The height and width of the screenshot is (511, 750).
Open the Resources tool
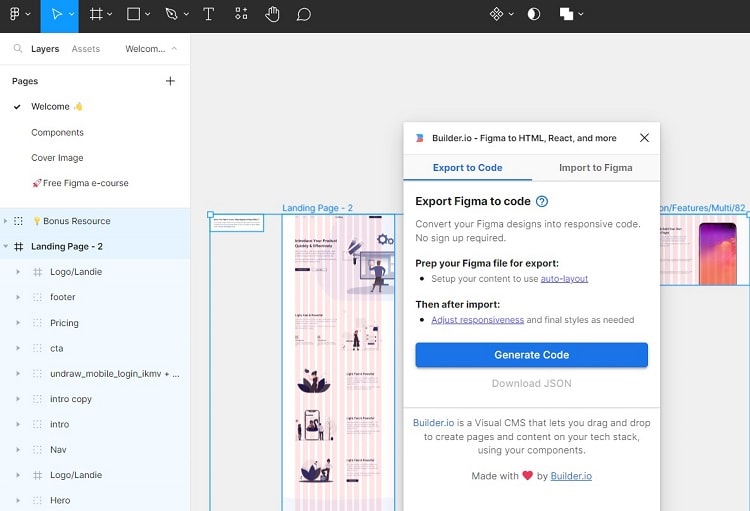click(x=241, y=14)
